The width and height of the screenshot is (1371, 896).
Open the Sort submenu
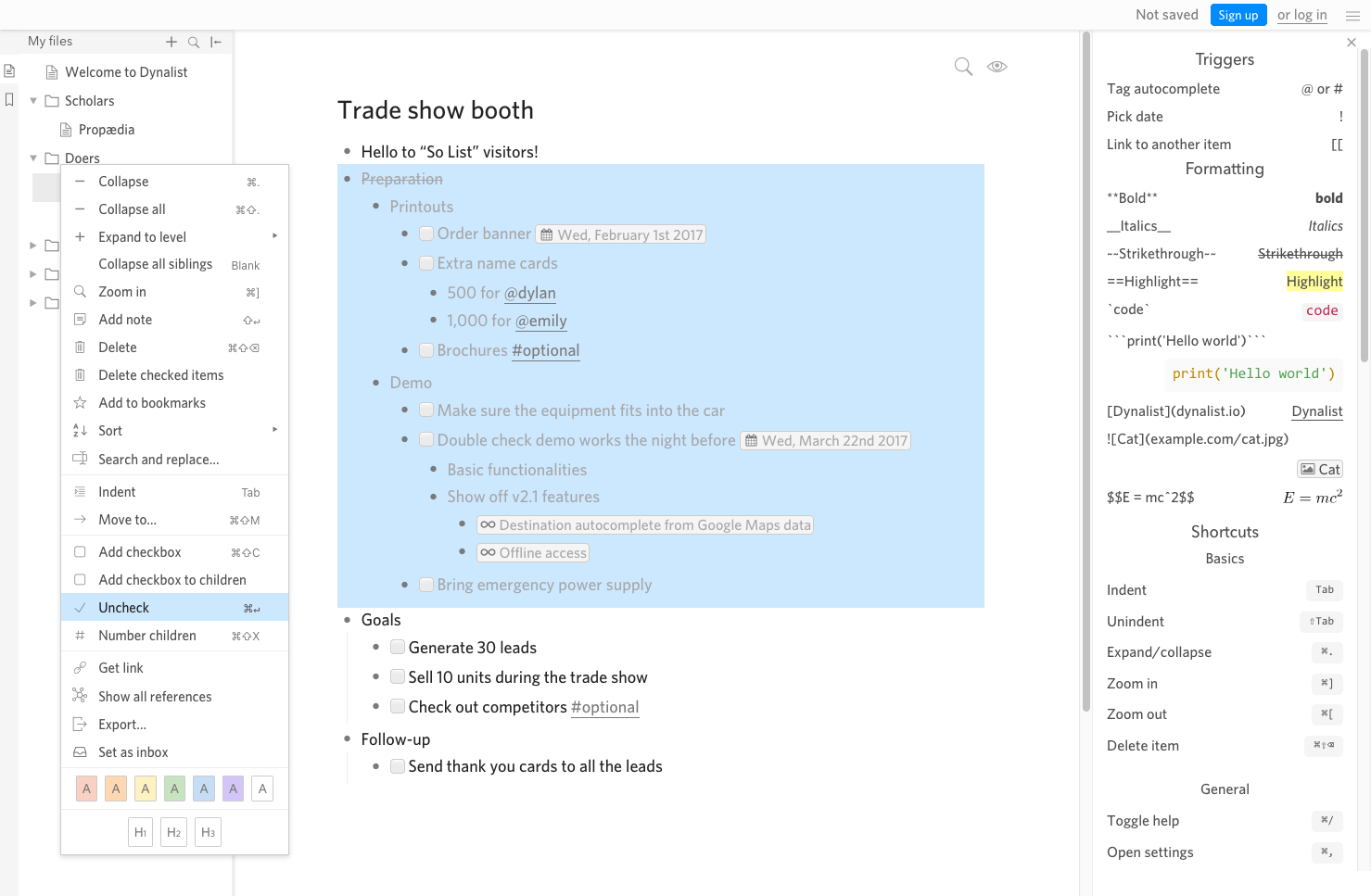click(x=174, y=431)
